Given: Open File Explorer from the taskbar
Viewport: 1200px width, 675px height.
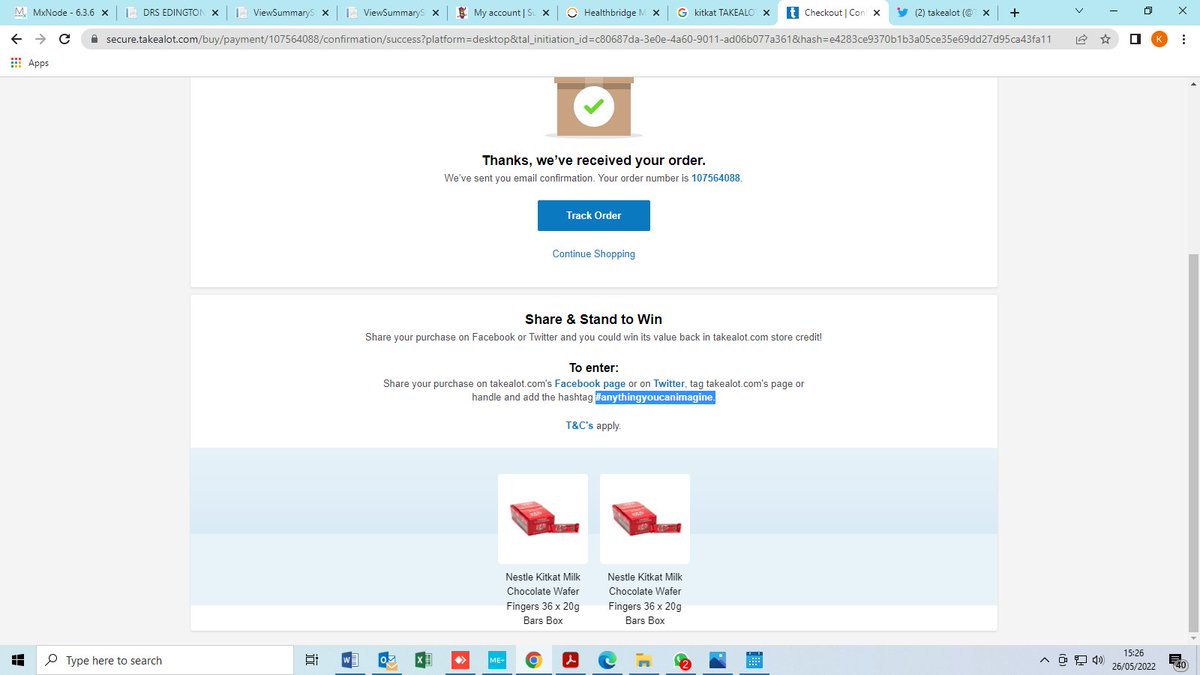Looking at the screenshot, I should [645, 660].
